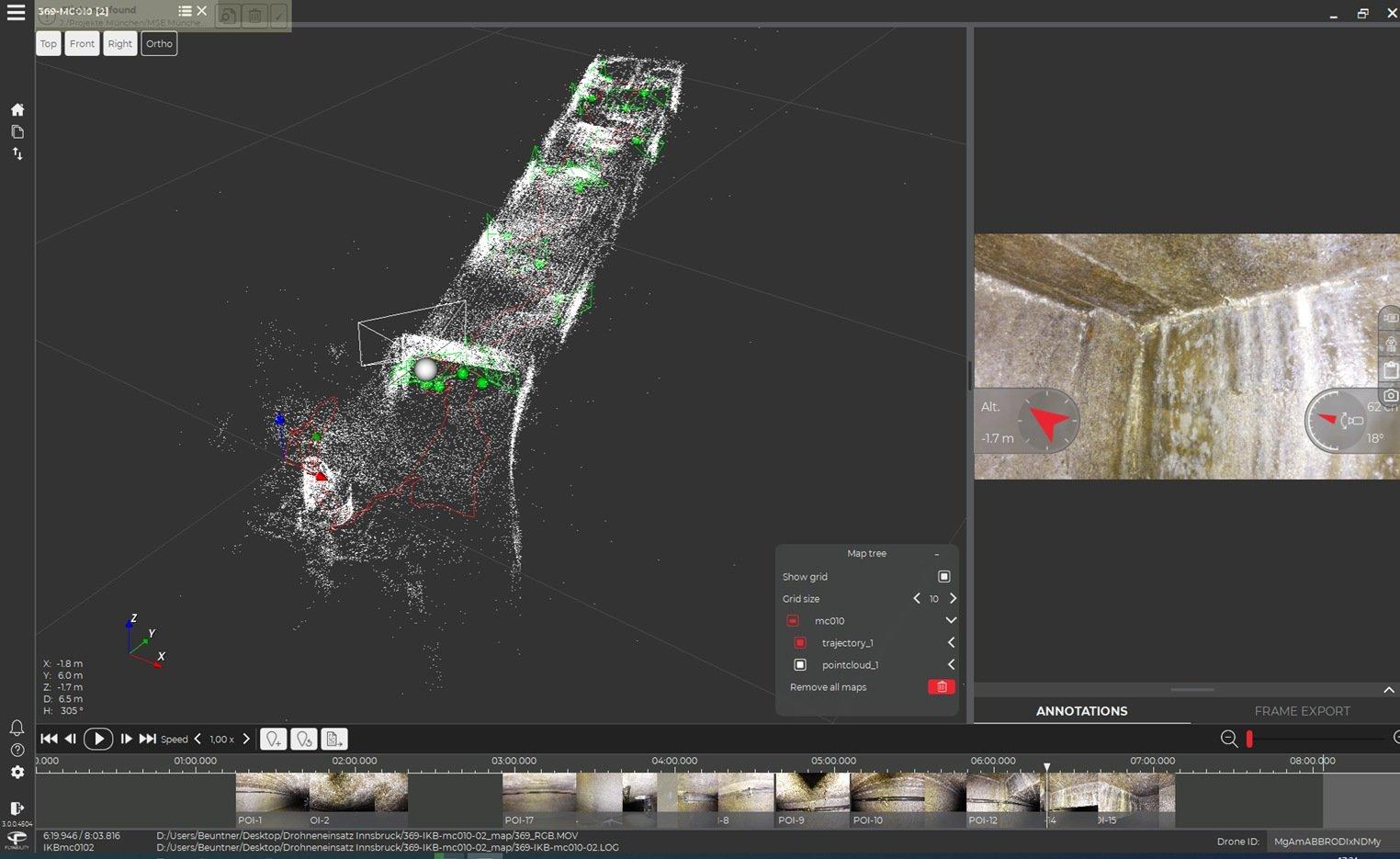Open the hamburger main menu
Screen dimensions: 1400x859
click(16, 13)
